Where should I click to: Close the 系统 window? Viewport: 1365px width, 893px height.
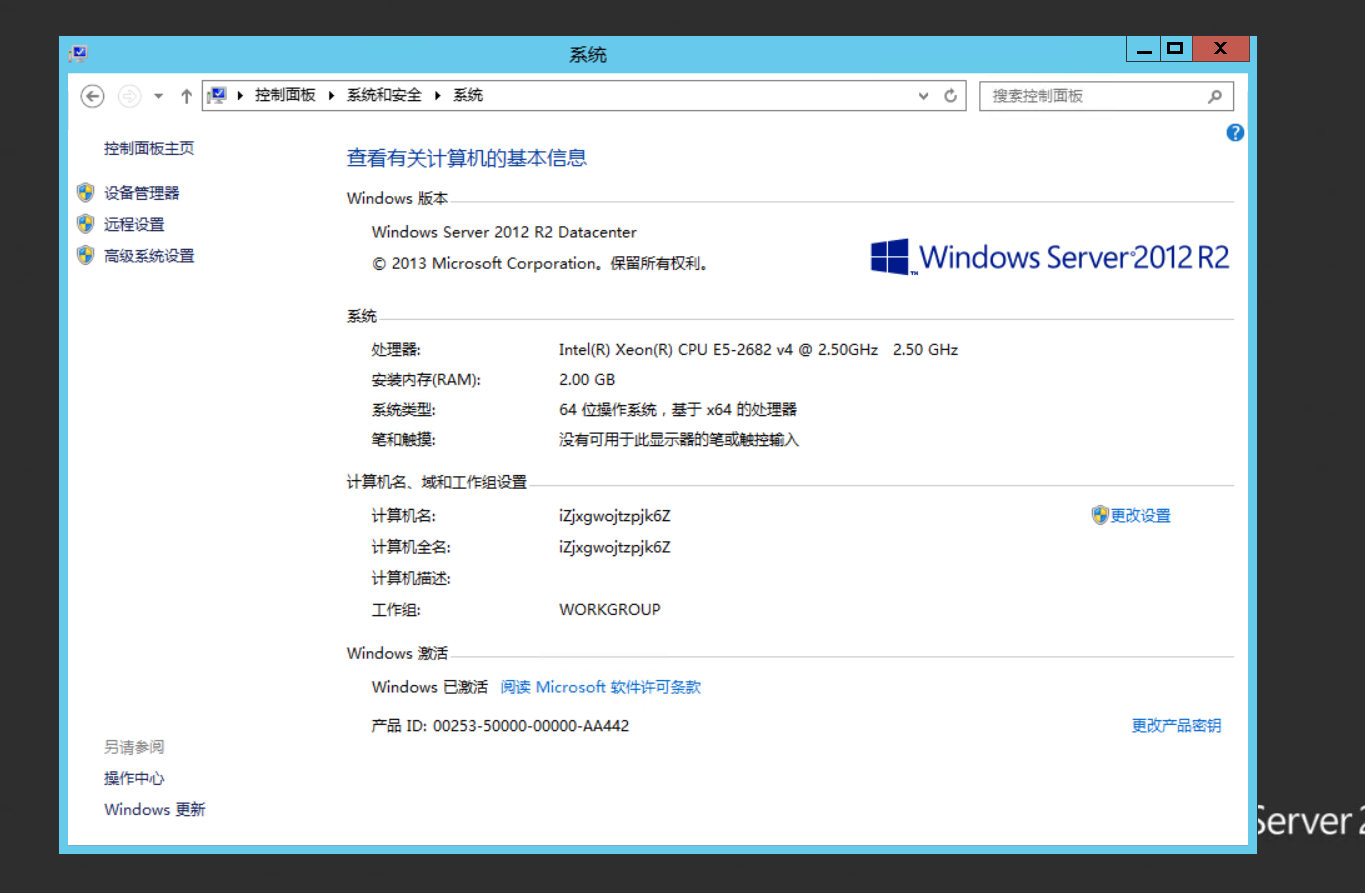[1221, 49]
